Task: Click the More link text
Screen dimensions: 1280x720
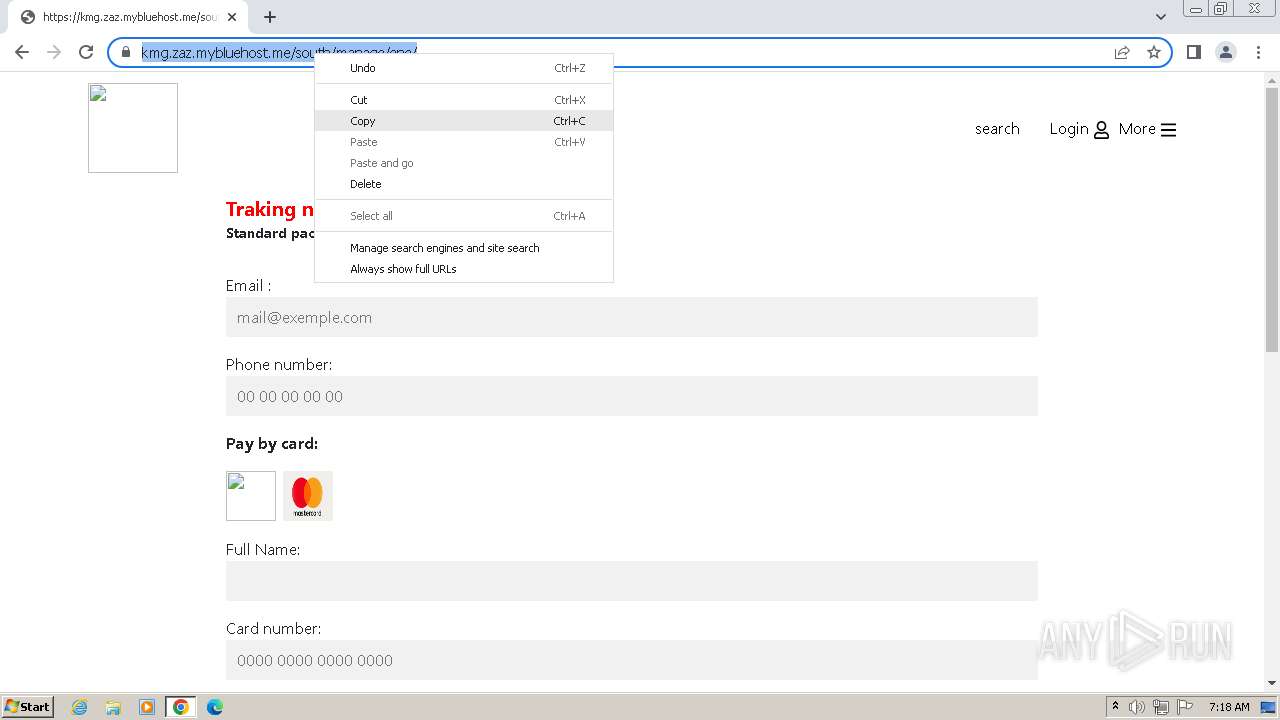Action: (x=1137, y=128)
